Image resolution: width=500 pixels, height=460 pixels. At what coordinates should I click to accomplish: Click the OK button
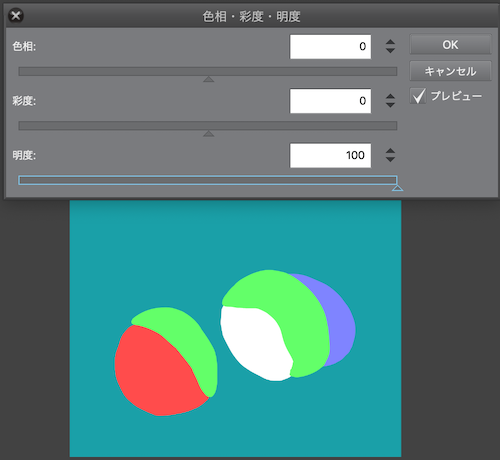[450, 44]
